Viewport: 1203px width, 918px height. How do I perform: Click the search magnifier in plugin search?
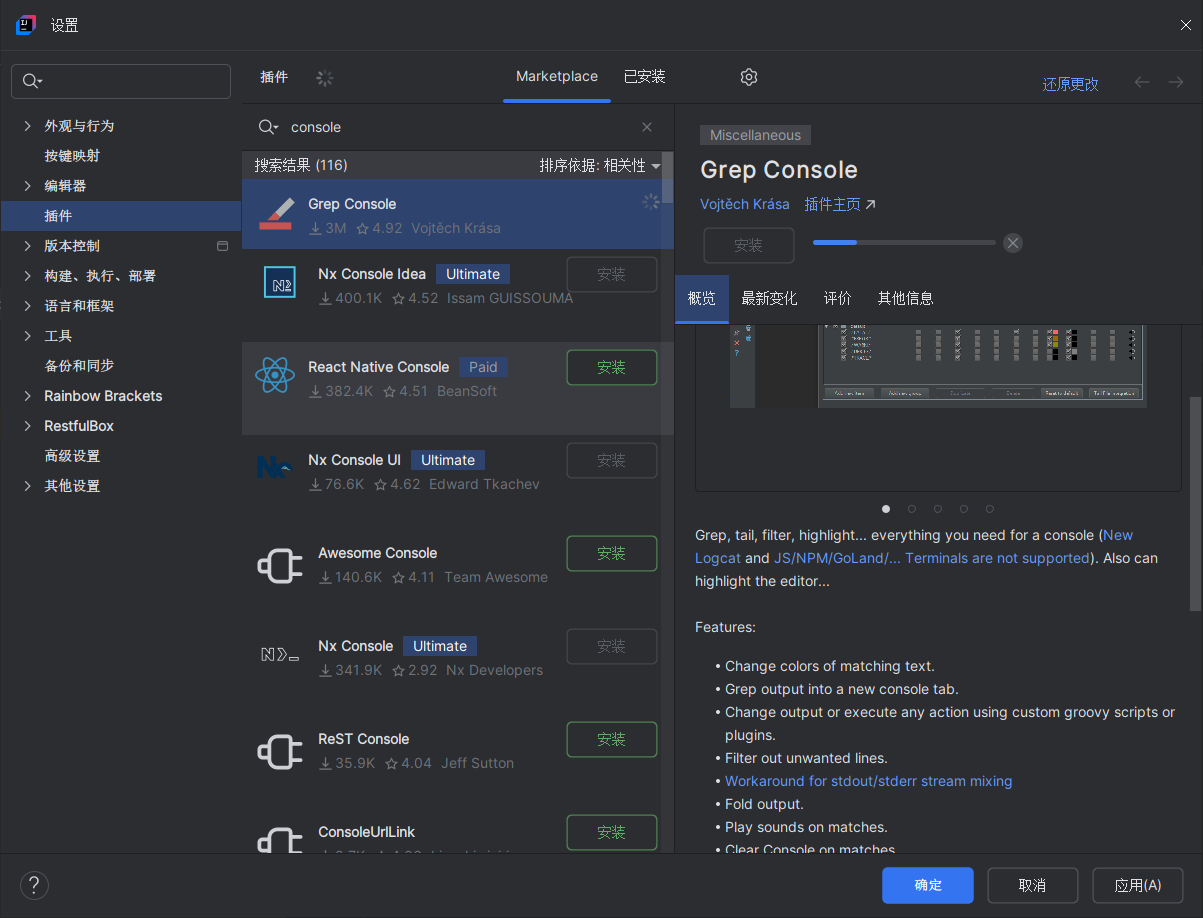click(267, 127)
